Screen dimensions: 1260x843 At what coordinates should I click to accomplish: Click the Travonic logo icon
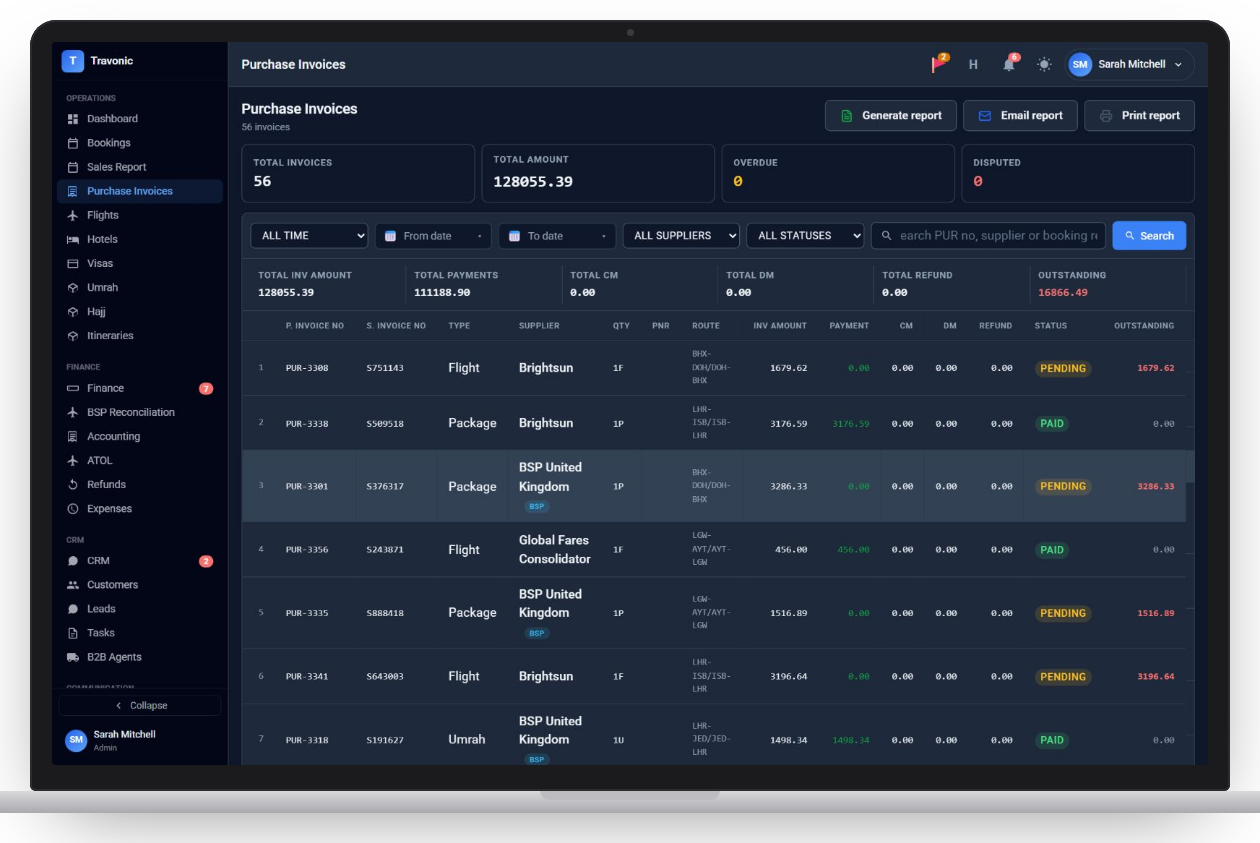[73, 61]
